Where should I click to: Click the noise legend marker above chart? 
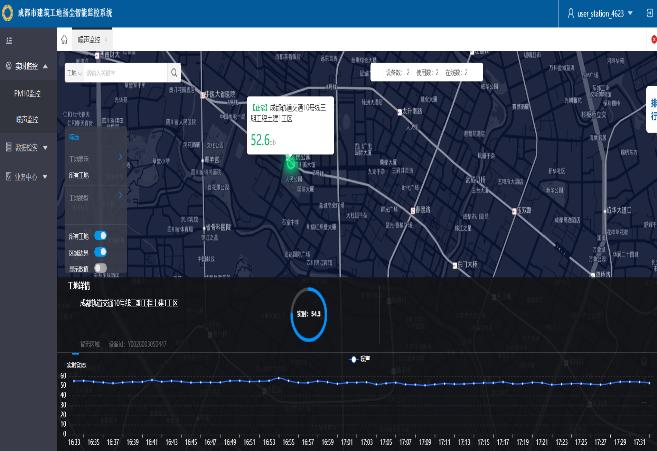pos(354,359)
